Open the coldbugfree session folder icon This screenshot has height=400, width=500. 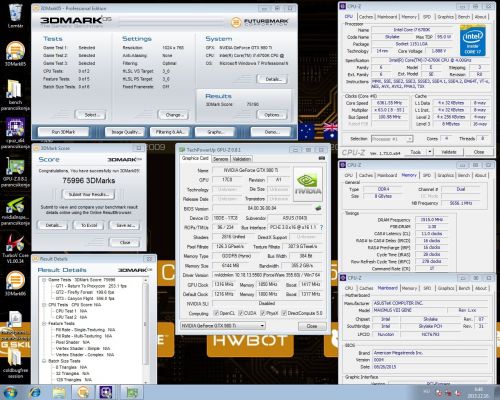[x=15, y=363]
